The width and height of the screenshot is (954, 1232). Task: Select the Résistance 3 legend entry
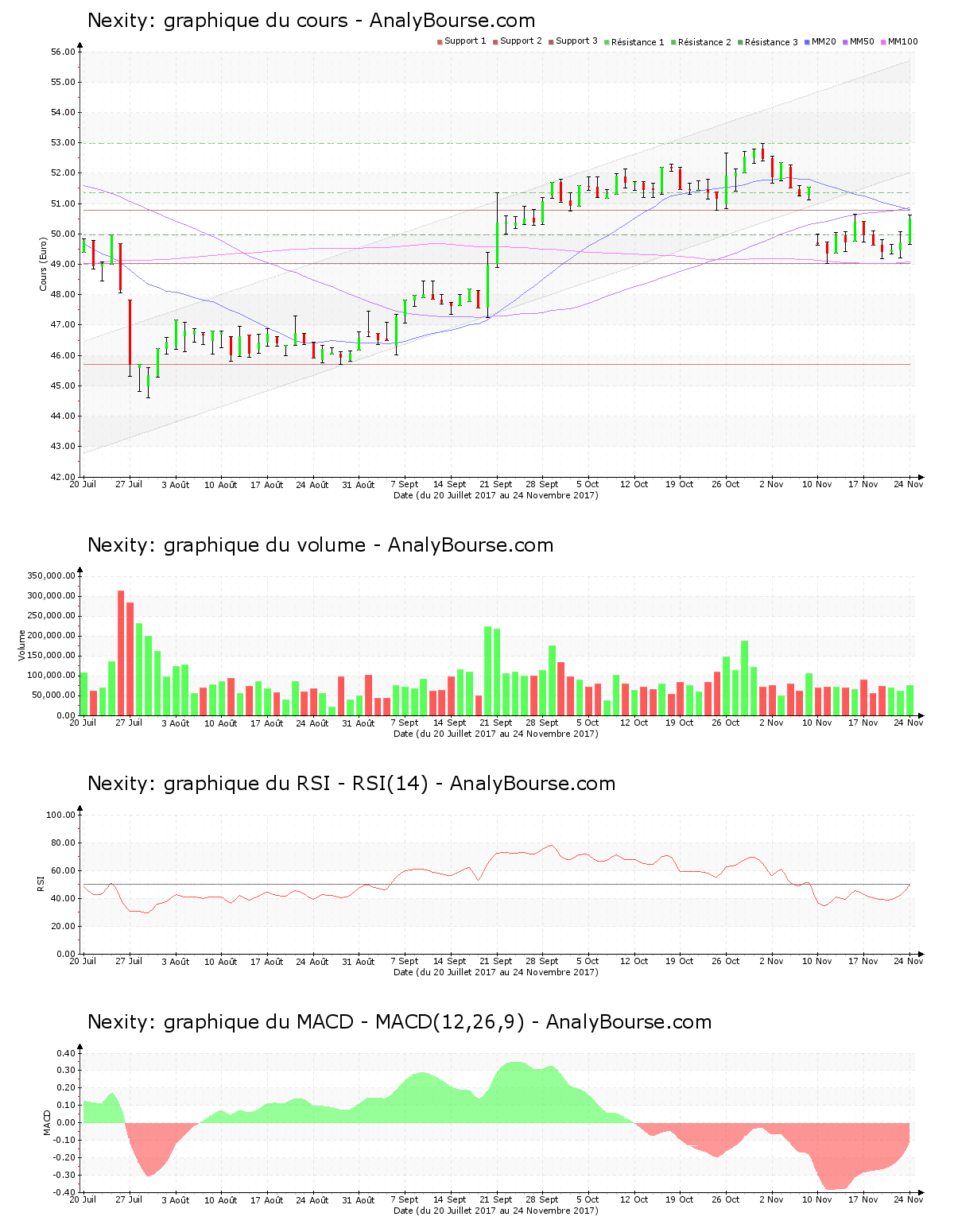click(x=768, y=42)
